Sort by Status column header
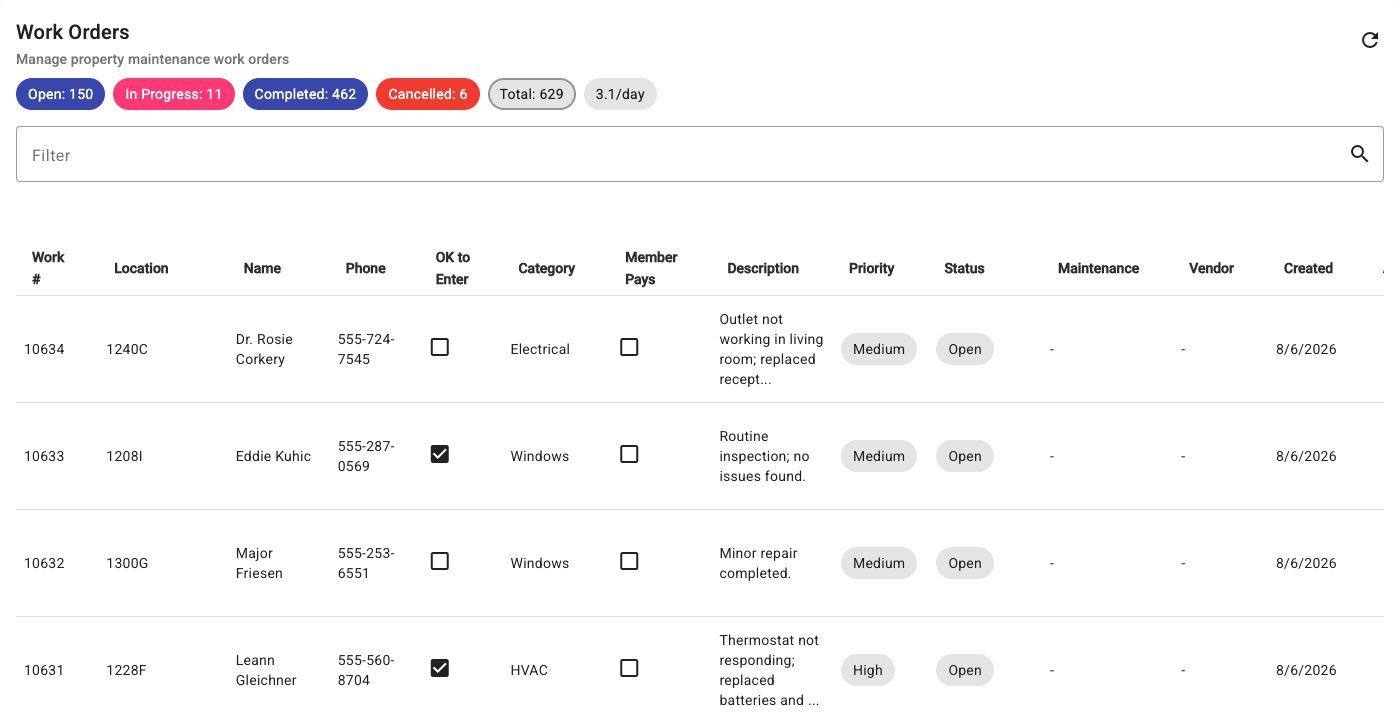The height and width of the screenshot is (720, 1398). (964, 268)
